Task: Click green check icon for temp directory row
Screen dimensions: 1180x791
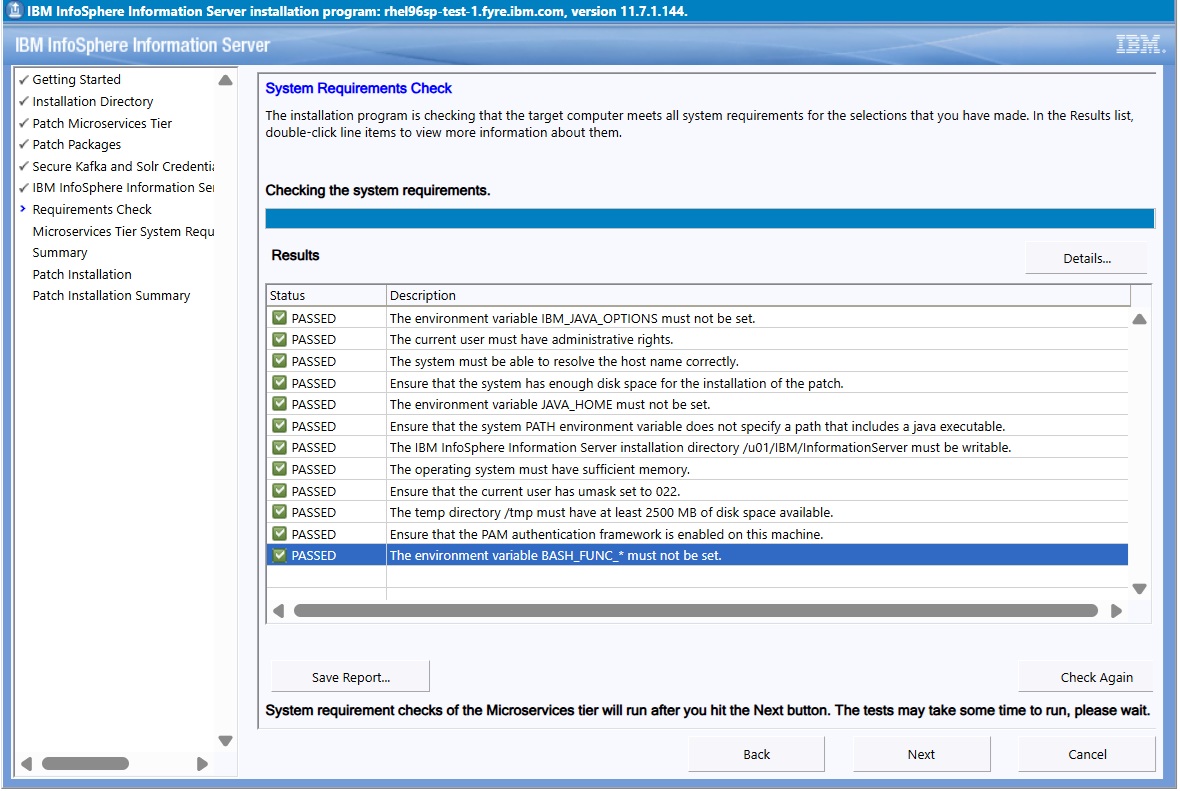Action: 279,512
